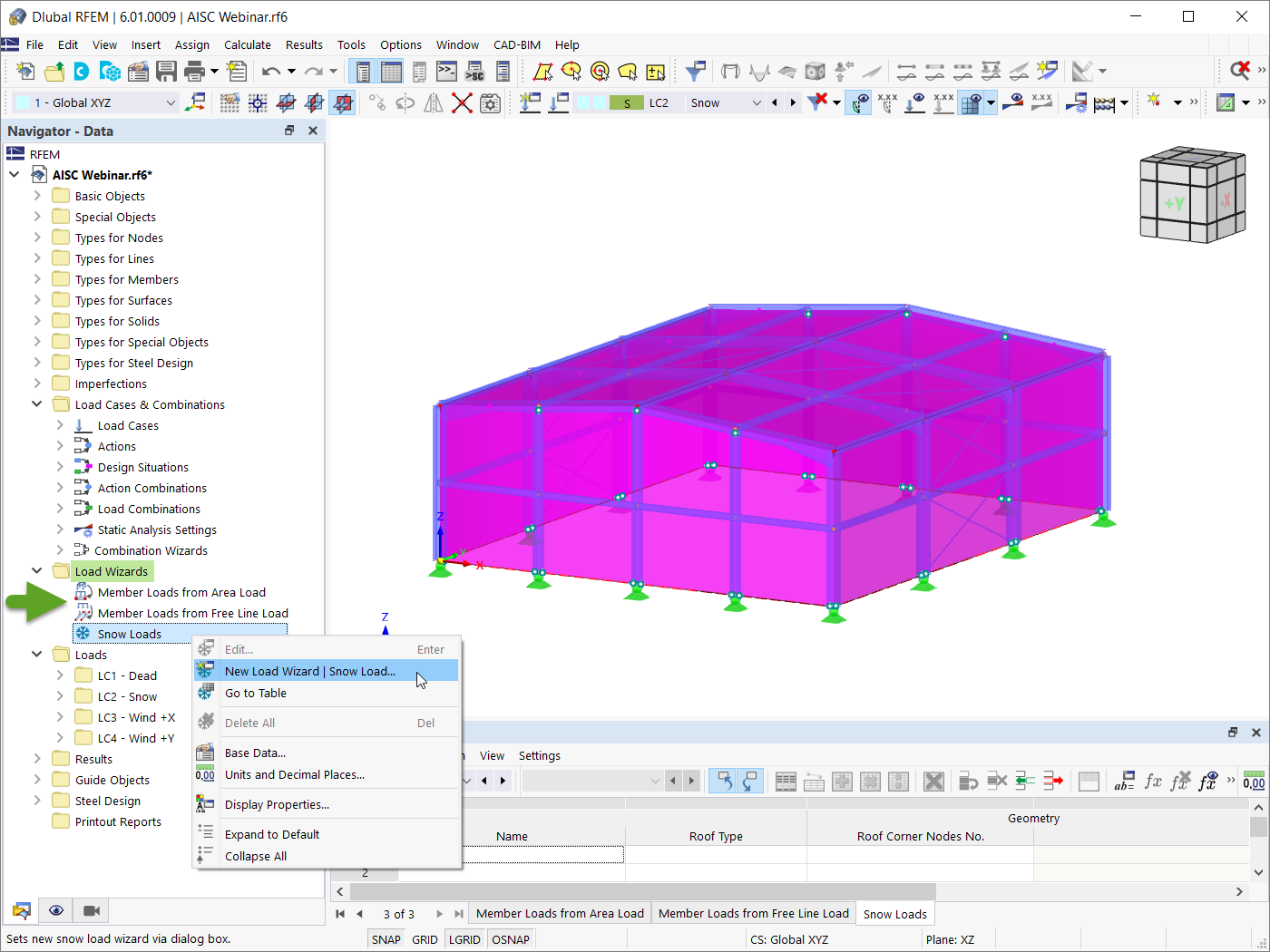Choose Go to Table in context menu

pos(327,693)
